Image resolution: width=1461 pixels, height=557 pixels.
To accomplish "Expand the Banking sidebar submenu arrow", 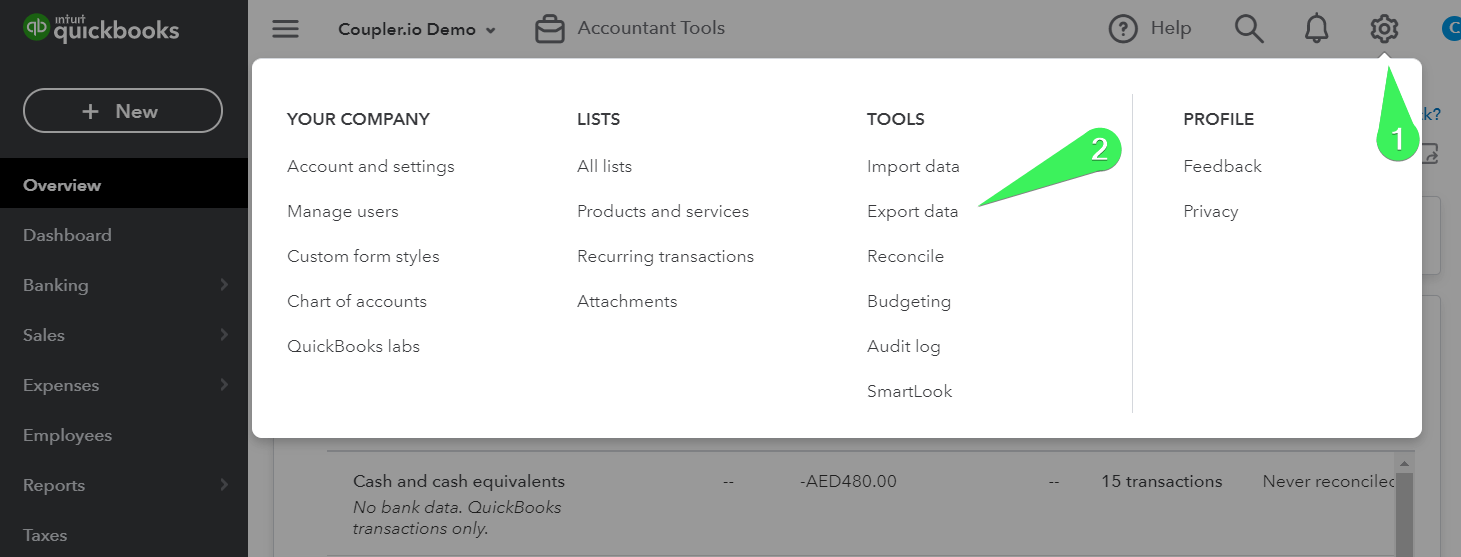I will [224, 285].
